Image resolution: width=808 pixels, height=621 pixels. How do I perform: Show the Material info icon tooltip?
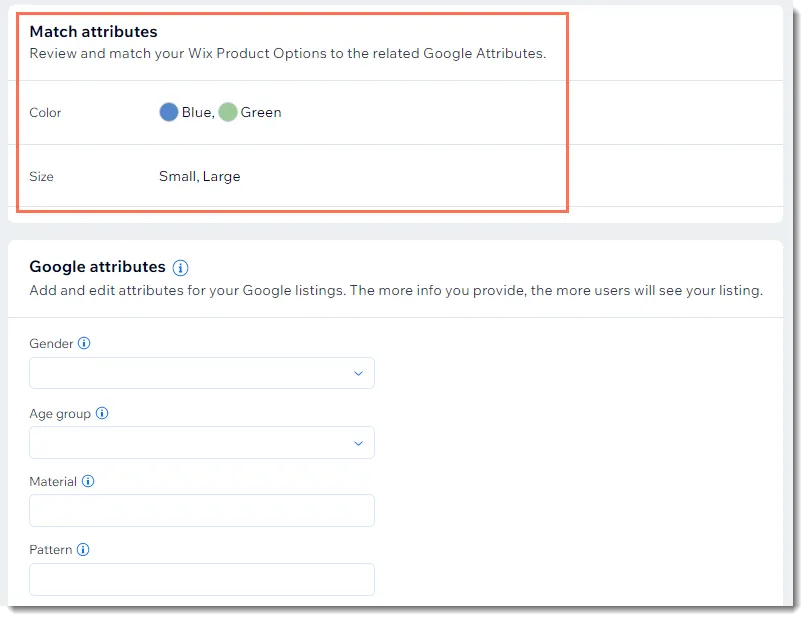coord(88,481)
